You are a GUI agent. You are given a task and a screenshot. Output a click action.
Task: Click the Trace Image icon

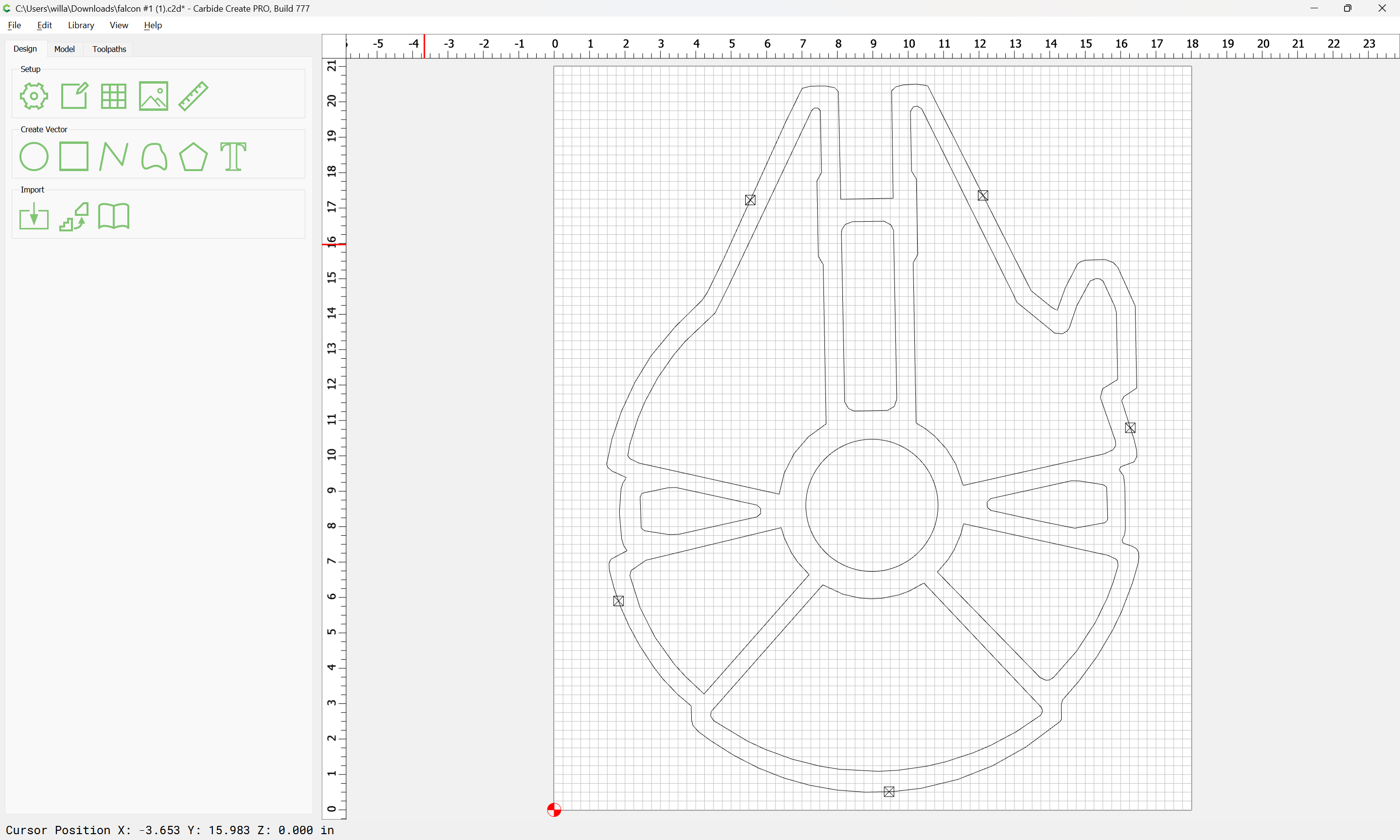pyautogui.click(x=74, y=216)
